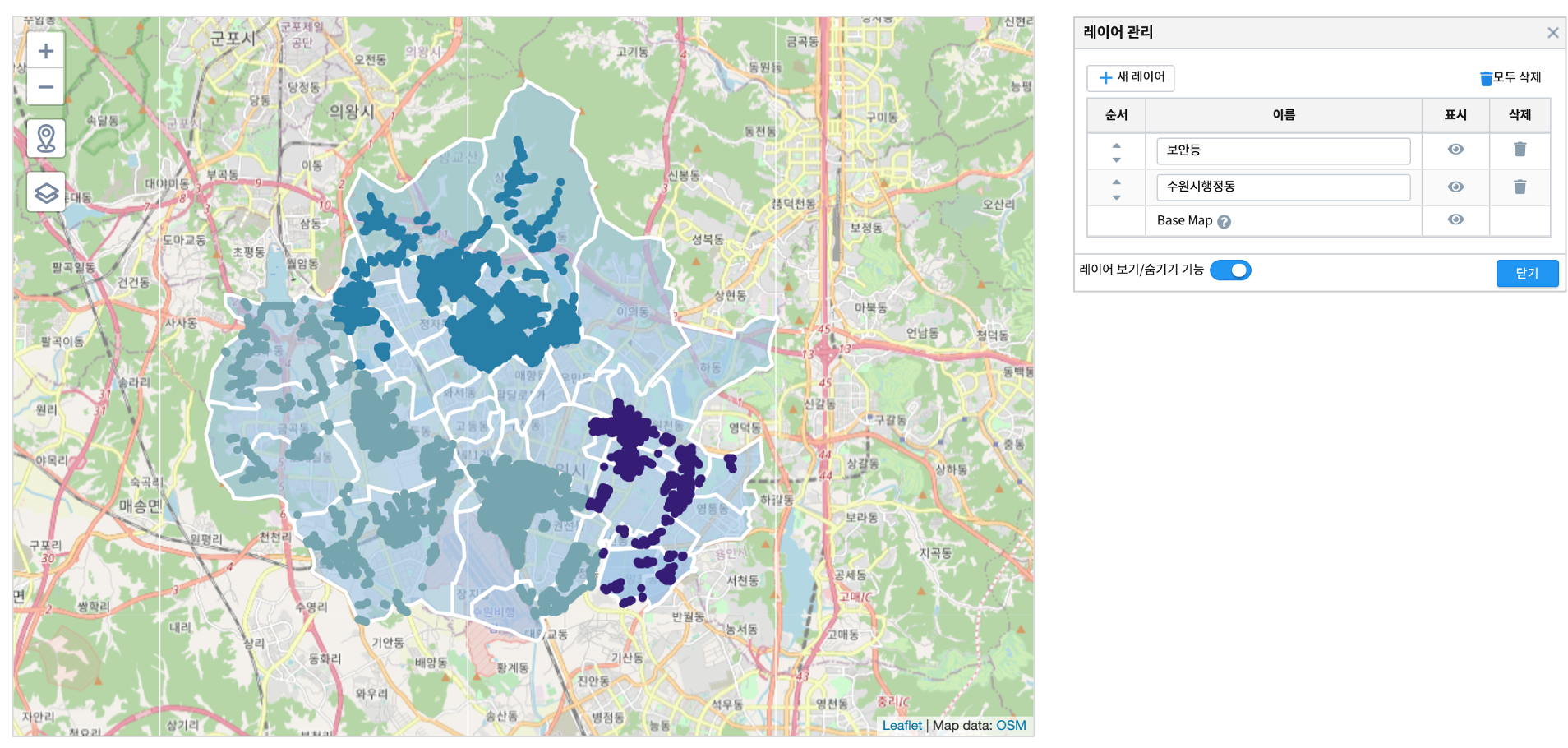This screenshot has width=1568, height=748.
Task: Click the Base Map row label
Action: coord(1184,220)
